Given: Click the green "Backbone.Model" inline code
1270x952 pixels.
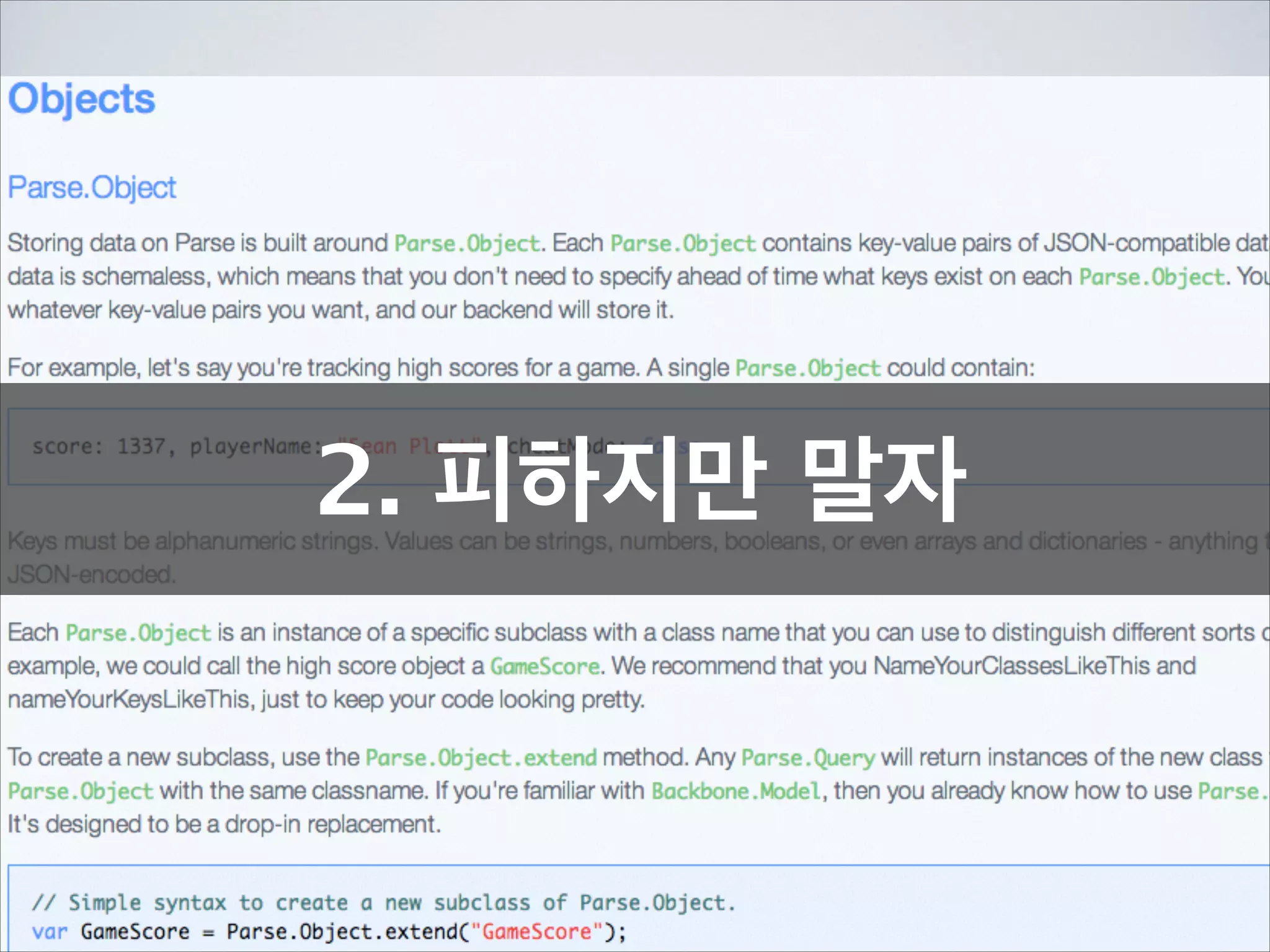Looking at the screenshot, I should click(x=736, y=791).
